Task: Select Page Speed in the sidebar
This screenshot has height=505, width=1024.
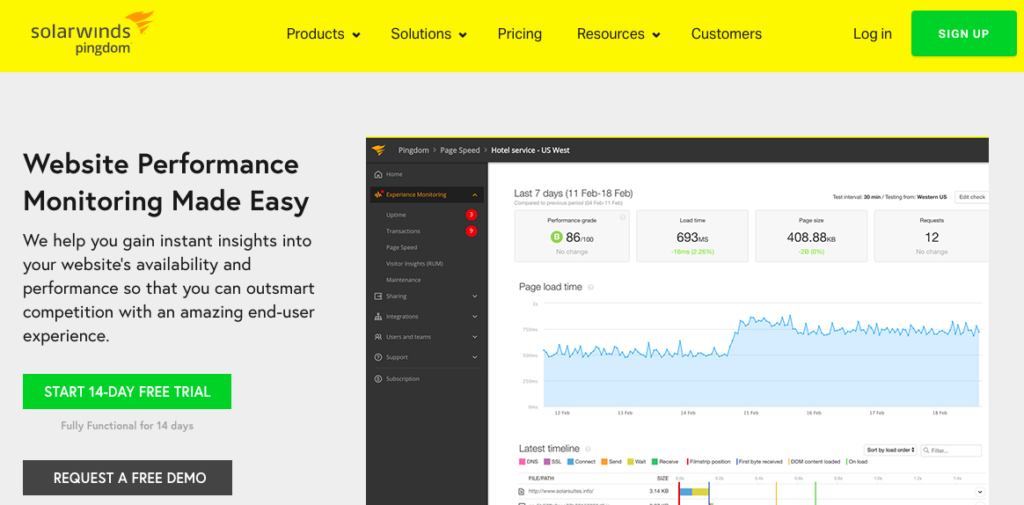Action: [x=401, y=247]
